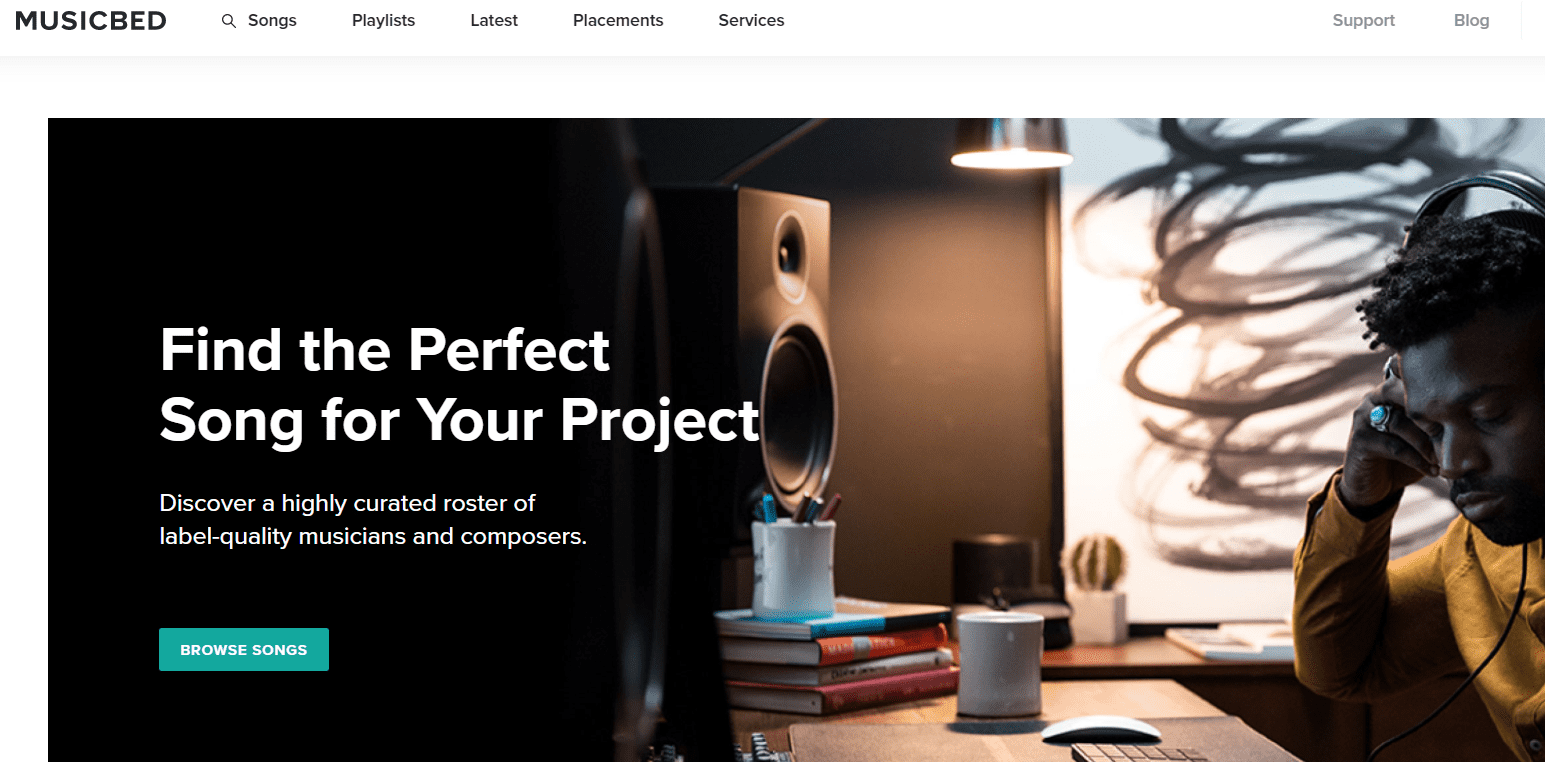This screenshot has width=1545, height=762.
Task: Click the subtitle about label-quality musicians
Action: tap(373, 519)
